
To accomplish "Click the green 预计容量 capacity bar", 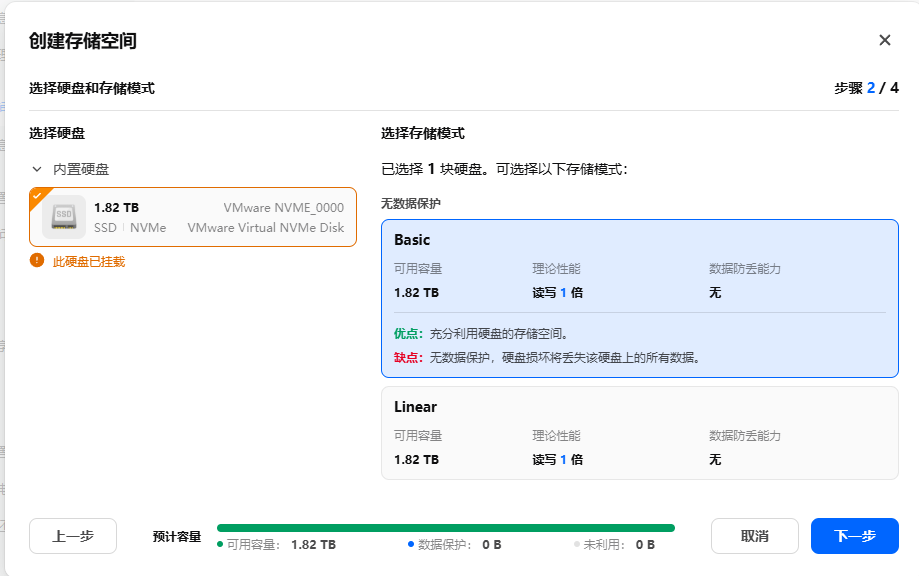I will point(445,528).
